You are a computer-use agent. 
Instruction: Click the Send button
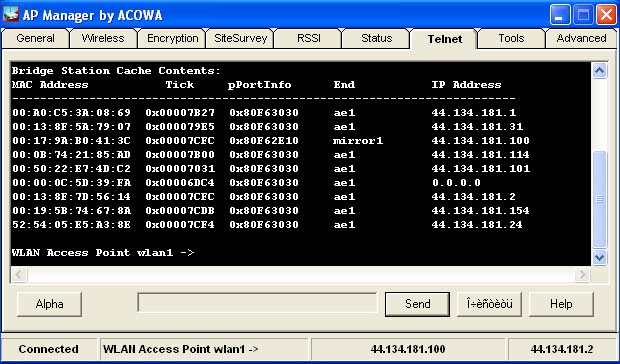tap(418, 304)
